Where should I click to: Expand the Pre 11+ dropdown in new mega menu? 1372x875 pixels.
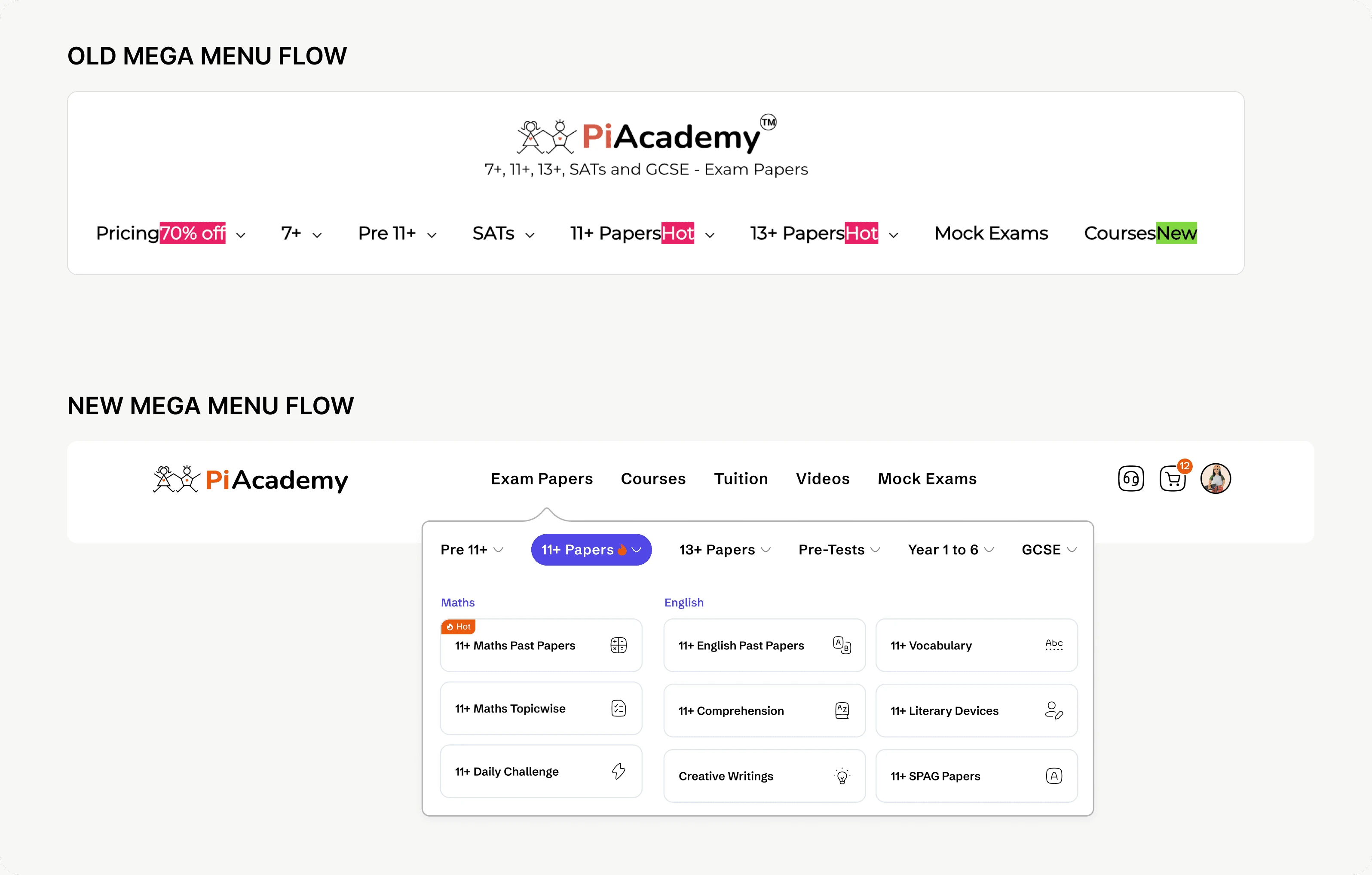[472, 550]
